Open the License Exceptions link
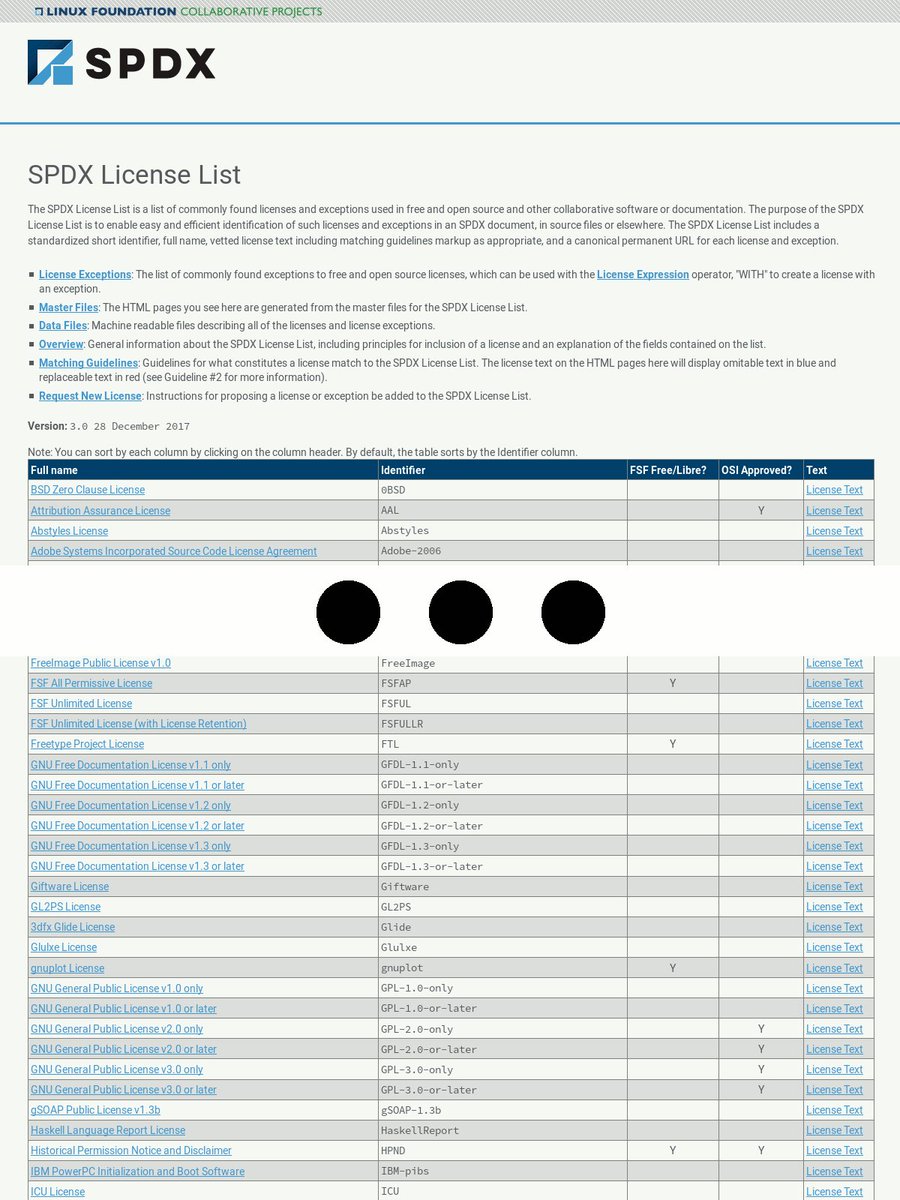Screen dimensions: 900x1200 [x=85, y=274]
